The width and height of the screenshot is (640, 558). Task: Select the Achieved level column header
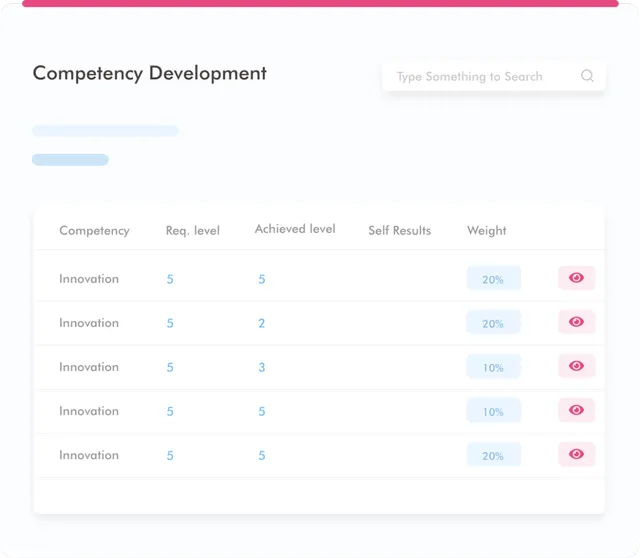(295, 229)
